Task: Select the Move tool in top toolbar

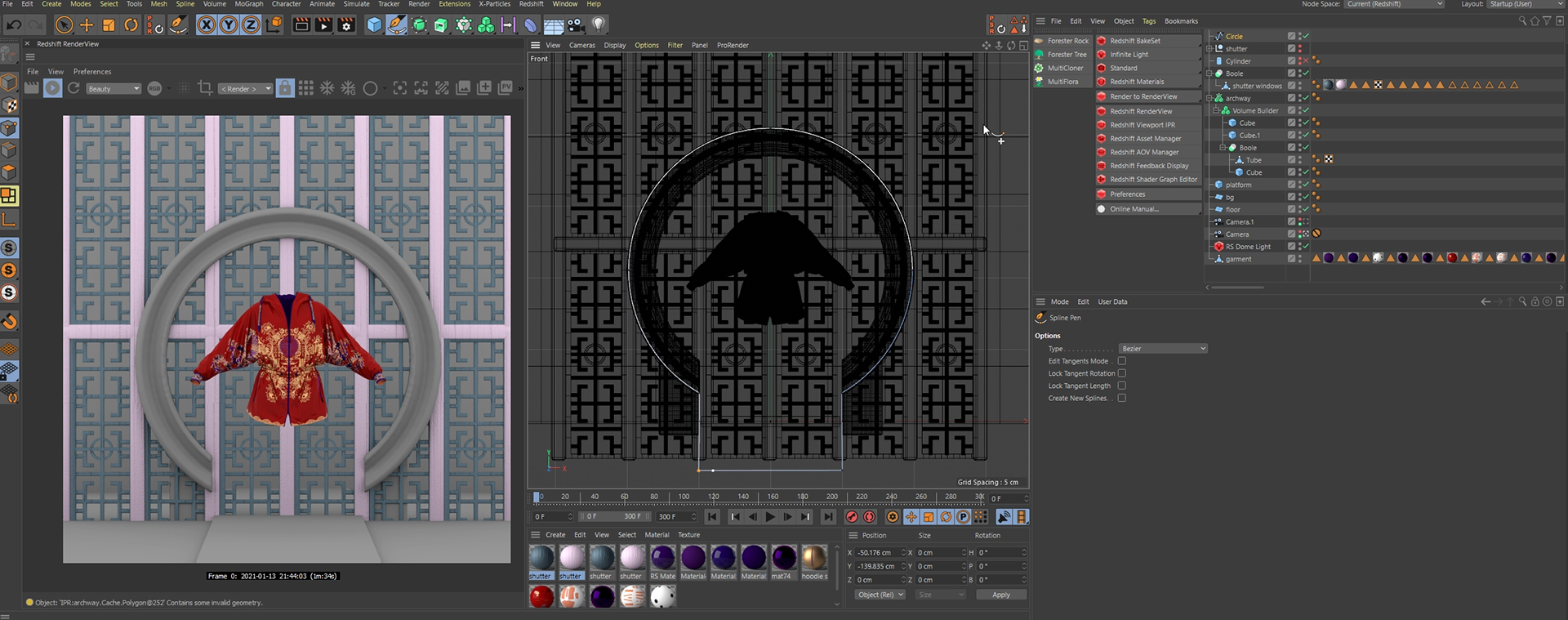Action: pyautogui.click(x=87, y=25)
